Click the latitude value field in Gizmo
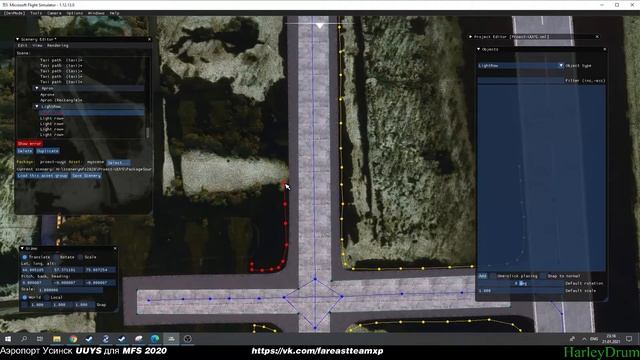This screenshot has width=640, height=360. 36,270
